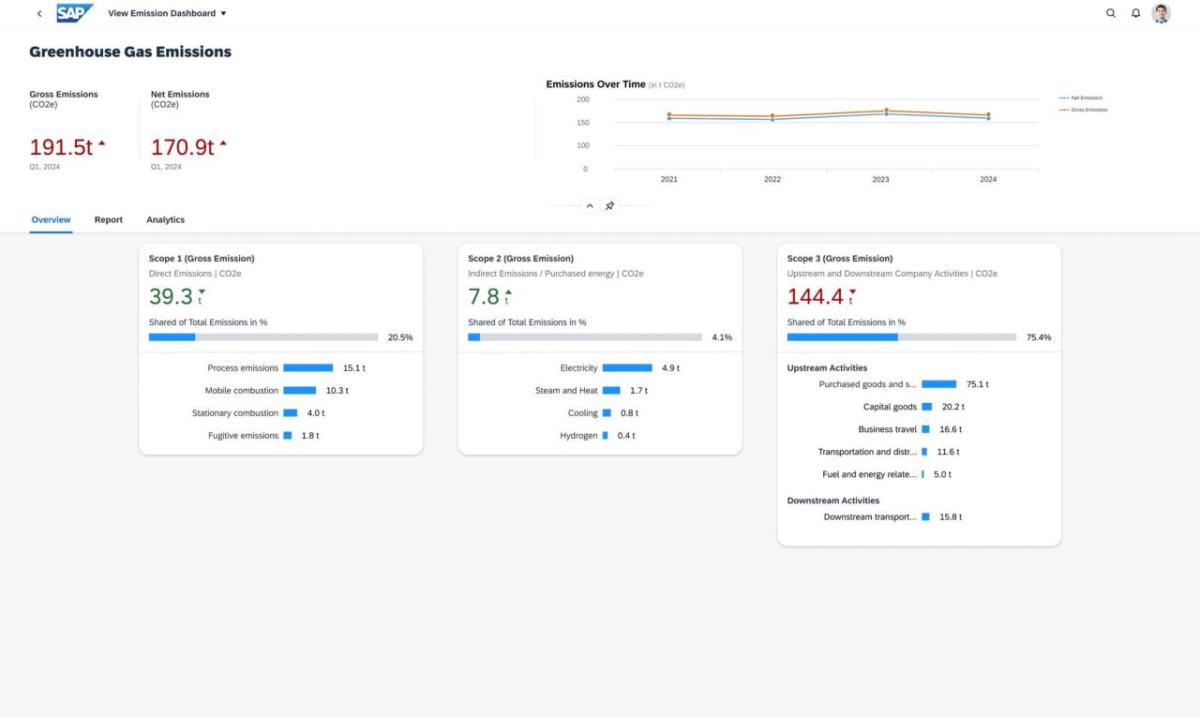The width and height of the screenshot is (1200, 717).
Task: Toggle Gross Emissions legend entry
Action: (x=1085, y=110)
